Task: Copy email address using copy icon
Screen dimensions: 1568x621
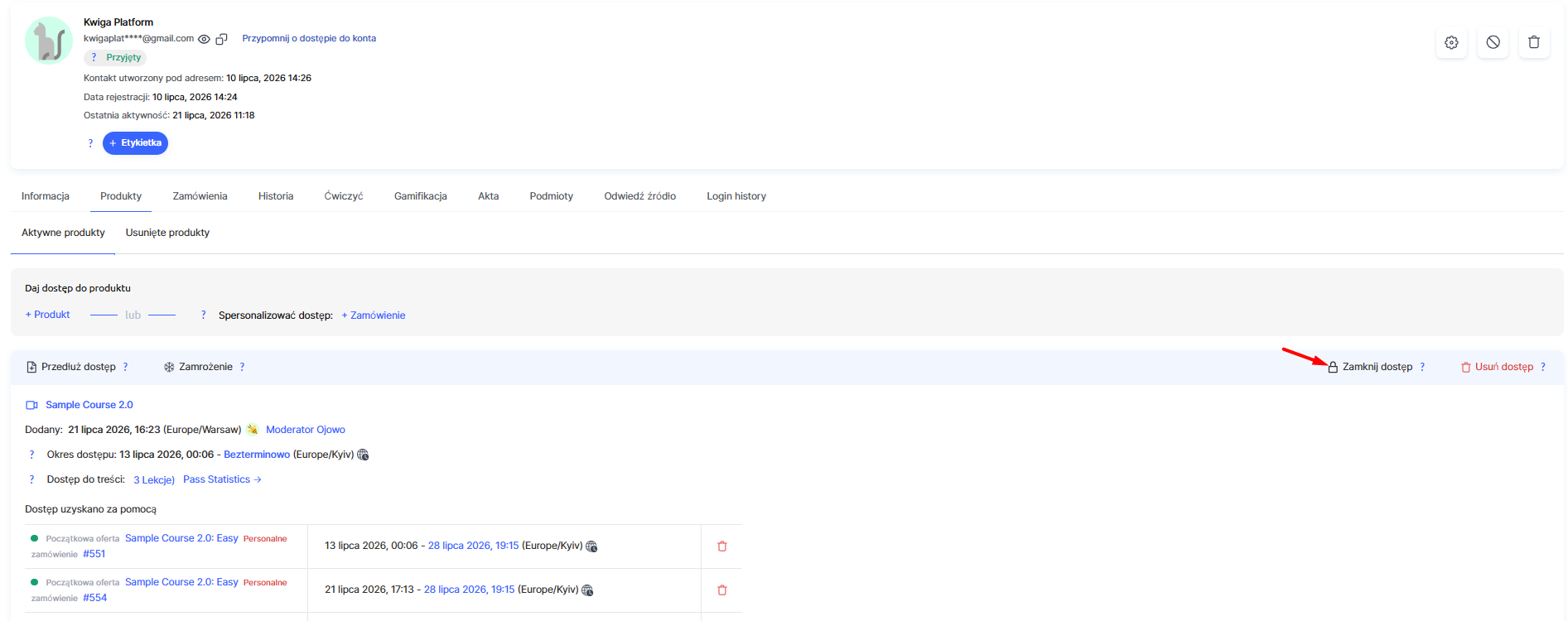Action: [221, 39]
